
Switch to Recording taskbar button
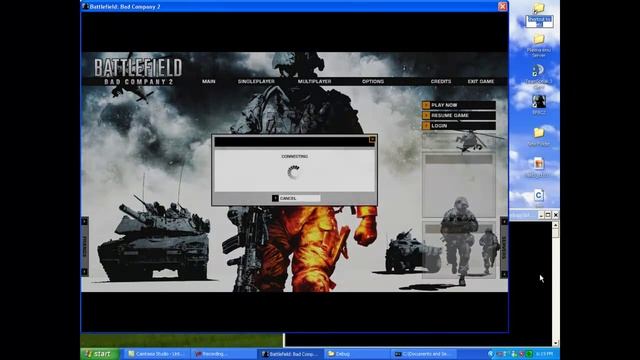224,354
